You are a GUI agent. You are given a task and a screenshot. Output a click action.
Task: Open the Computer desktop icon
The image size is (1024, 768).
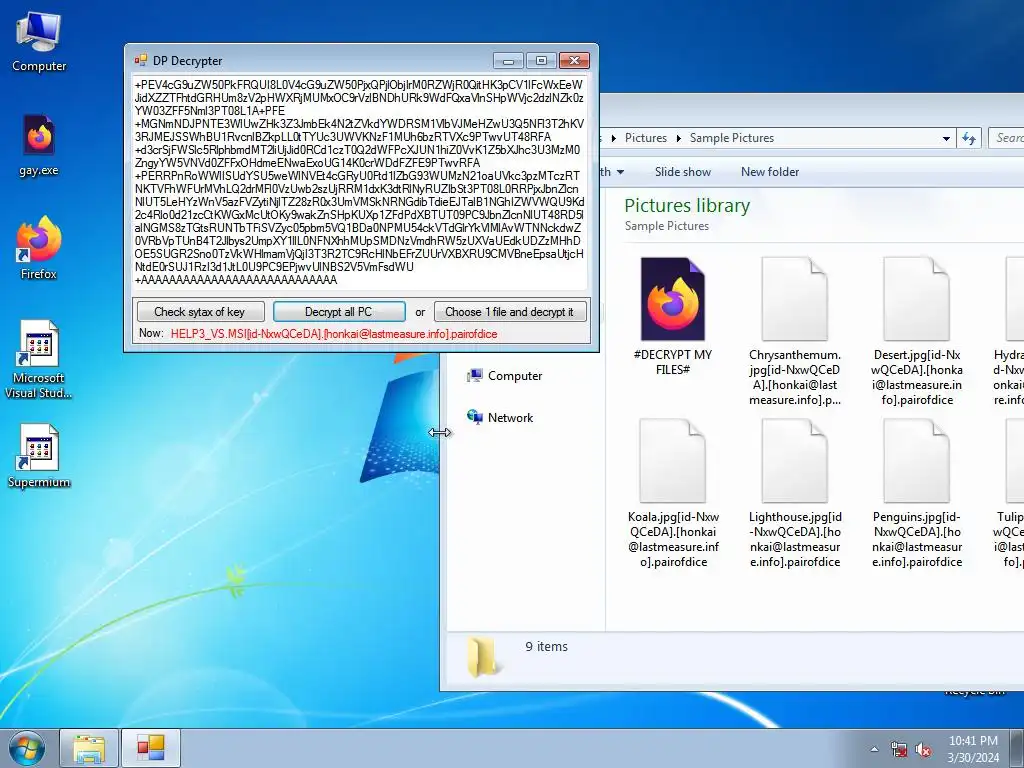point(39,42)
